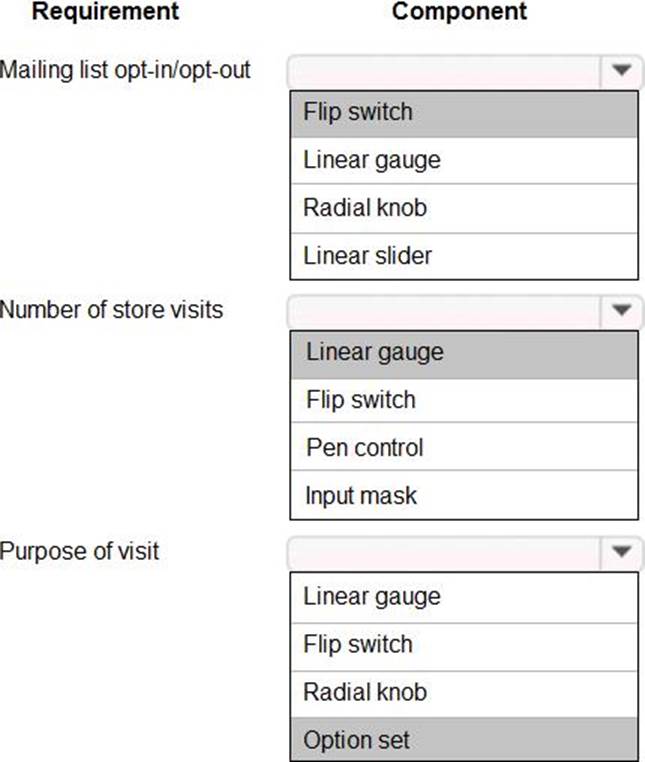The image size is (645, 762).
Task: Click the Purpose of visit combo box field
Action: pos(445,551)
